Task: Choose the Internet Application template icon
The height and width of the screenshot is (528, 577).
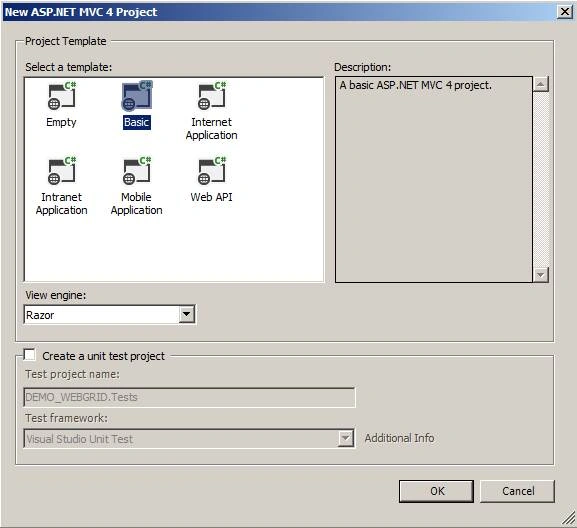Action: click(211, 96)
